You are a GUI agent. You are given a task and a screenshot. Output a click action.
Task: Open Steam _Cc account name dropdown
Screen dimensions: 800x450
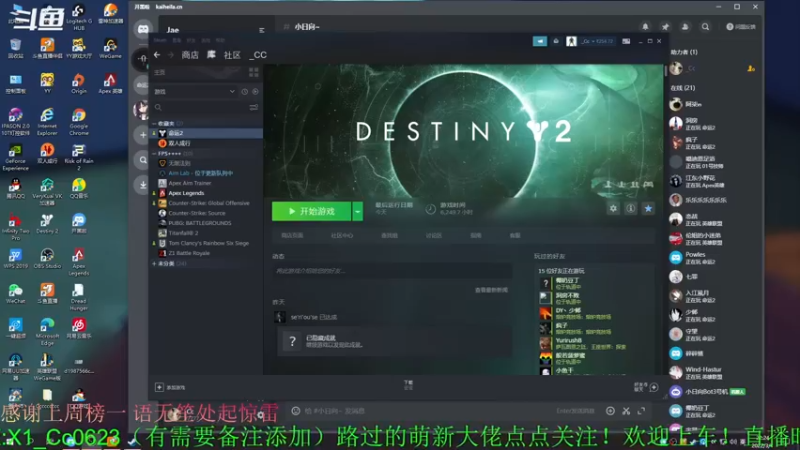(x=597, y=41)
